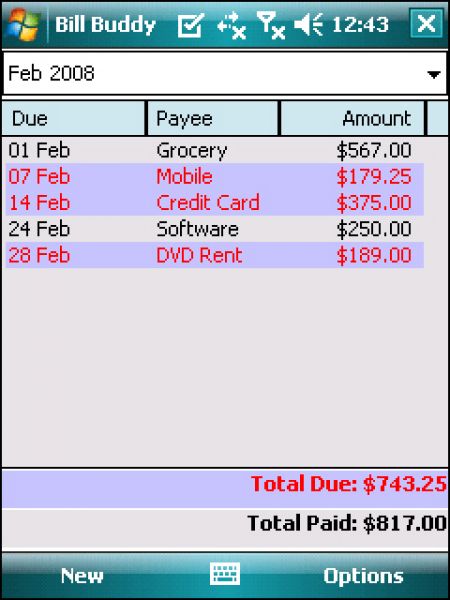Click the checkmark task icon in title bar
This screenshot has width=450, height=600.
point(190,25)
